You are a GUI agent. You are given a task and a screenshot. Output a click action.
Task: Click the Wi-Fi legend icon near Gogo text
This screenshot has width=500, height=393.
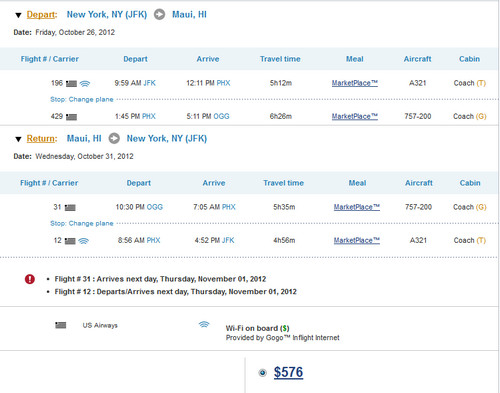point(204,324)
